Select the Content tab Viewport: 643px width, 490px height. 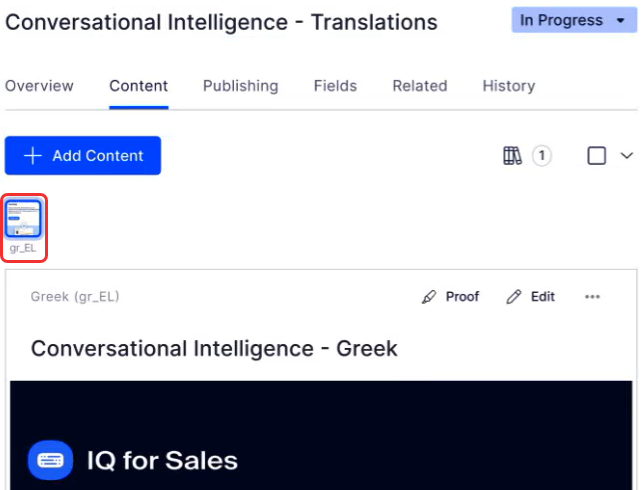(x=138, y=86)
